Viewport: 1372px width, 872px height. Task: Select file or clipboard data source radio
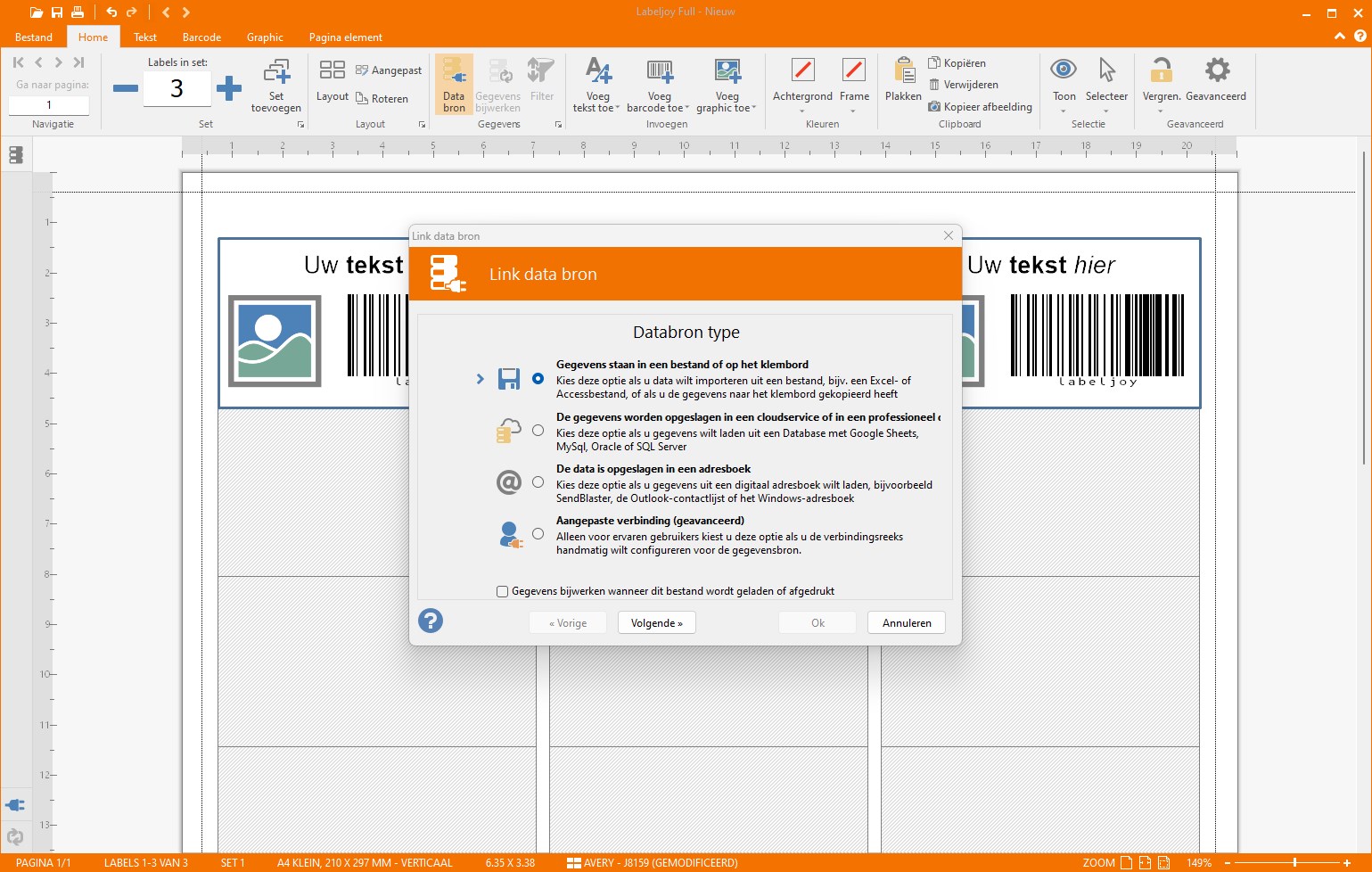click(538, 379)
